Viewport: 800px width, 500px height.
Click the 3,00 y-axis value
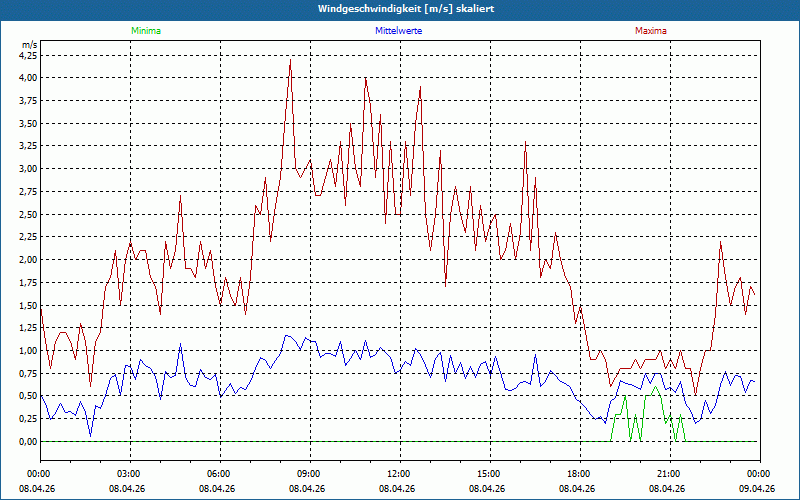click(x=29, y=169)
